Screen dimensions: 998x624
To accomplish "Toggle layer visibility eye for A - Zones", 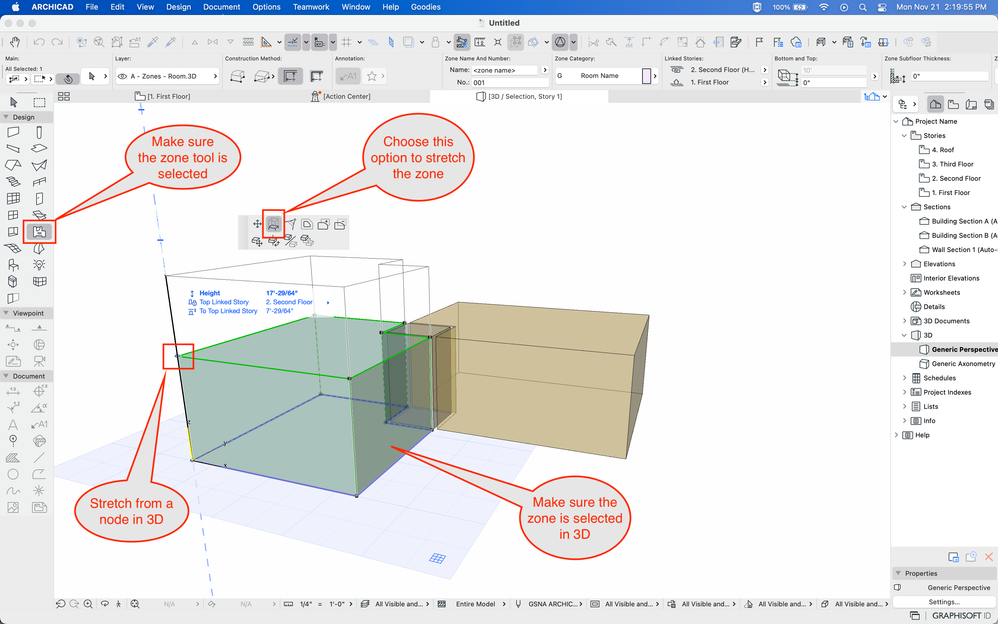I will point(122,76).
